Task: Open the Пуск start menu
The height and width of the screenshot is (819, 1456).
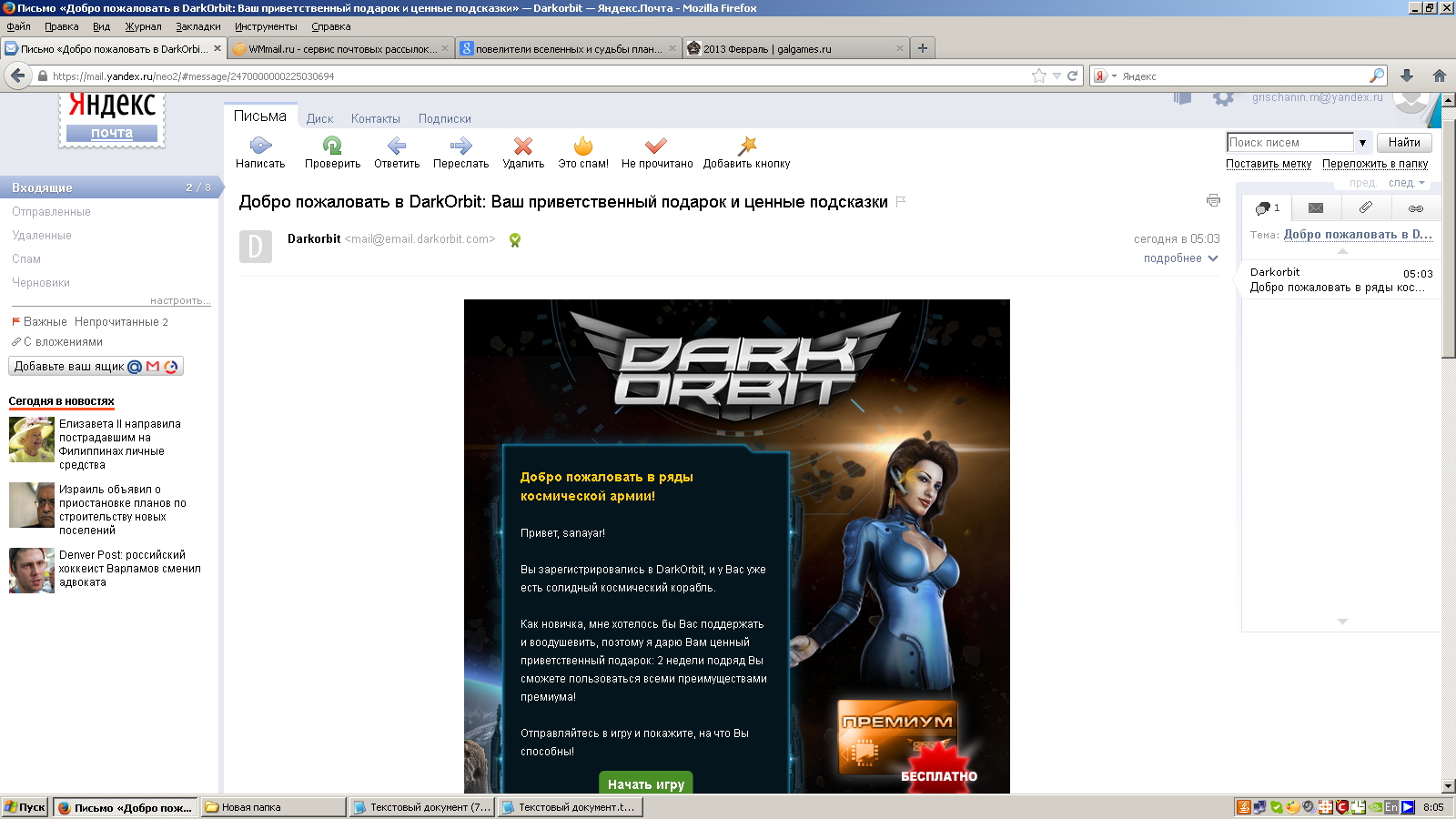Action: pyautogui.click(x=25, y=807)
